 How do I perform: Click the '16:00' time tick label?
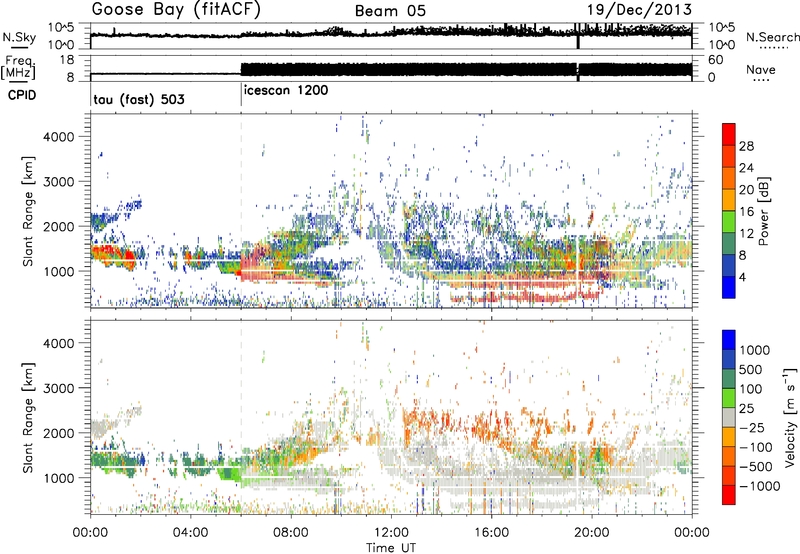[x=491, y=533]
